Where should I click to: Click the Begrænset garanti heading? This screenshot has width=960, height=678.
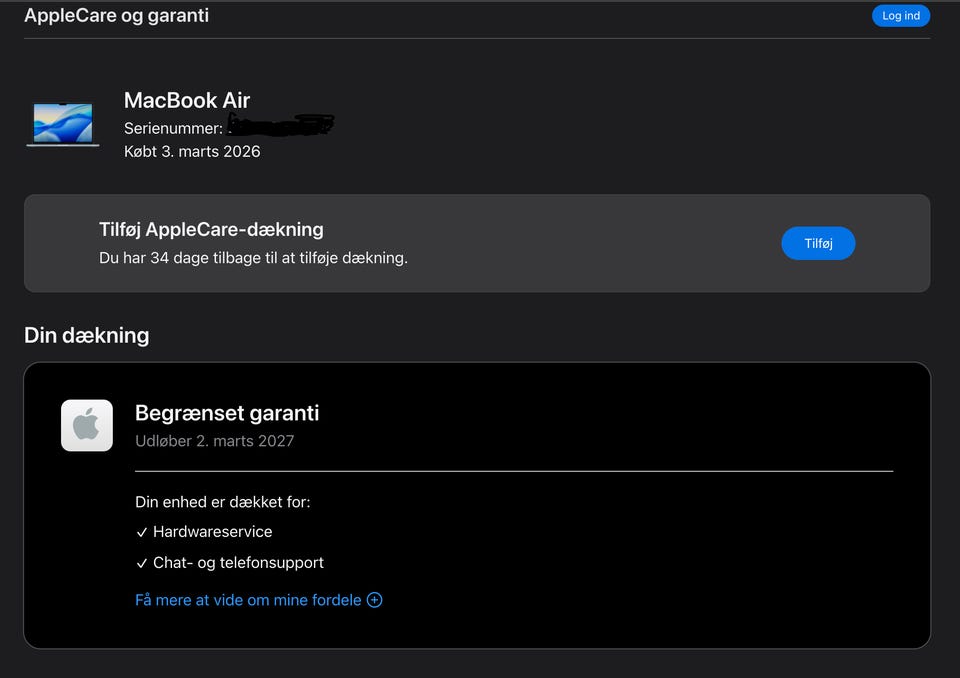coord(227,412)
